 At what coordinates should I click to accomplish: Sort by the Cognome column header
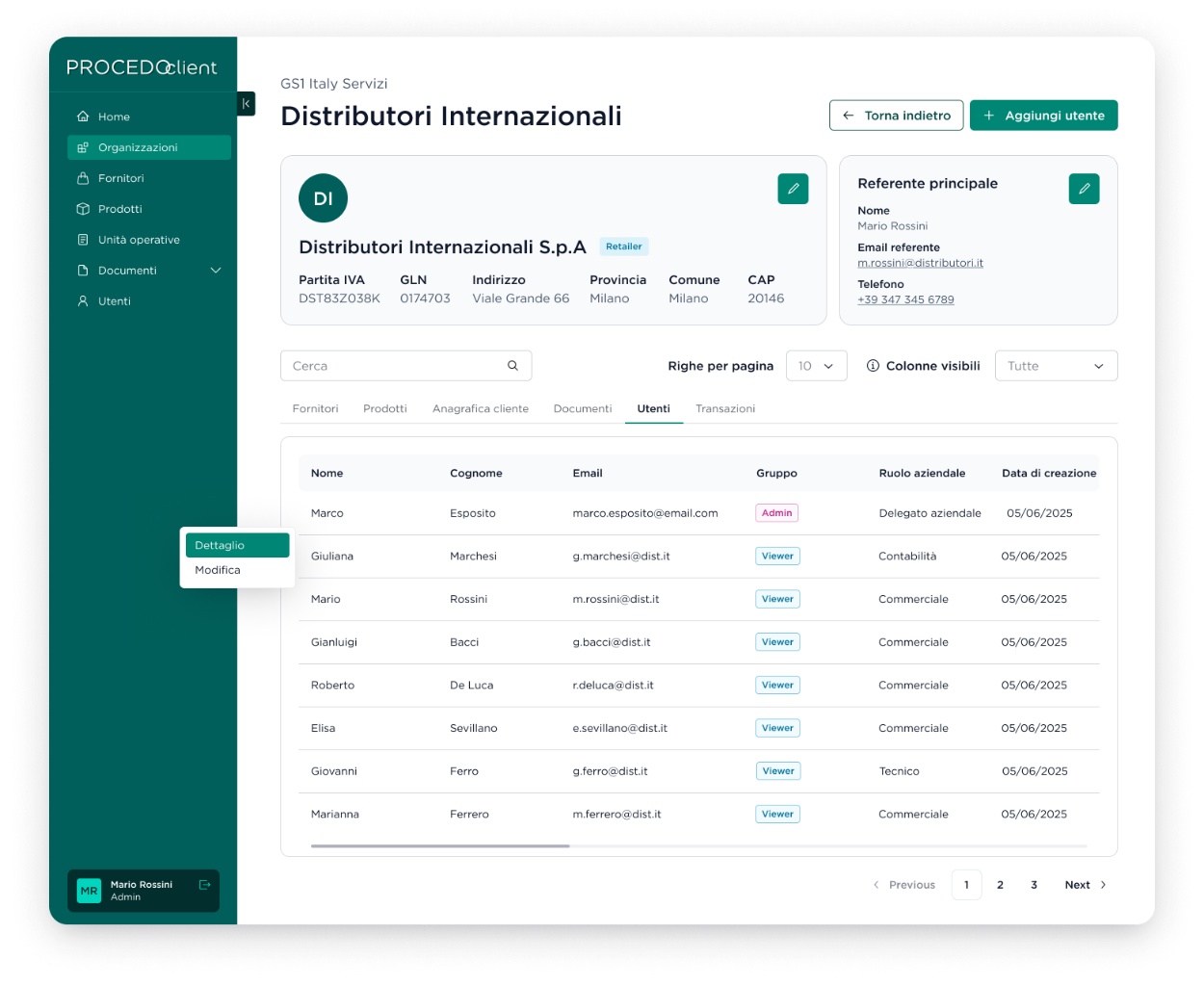pyautogui.click(x=476, y=473)
